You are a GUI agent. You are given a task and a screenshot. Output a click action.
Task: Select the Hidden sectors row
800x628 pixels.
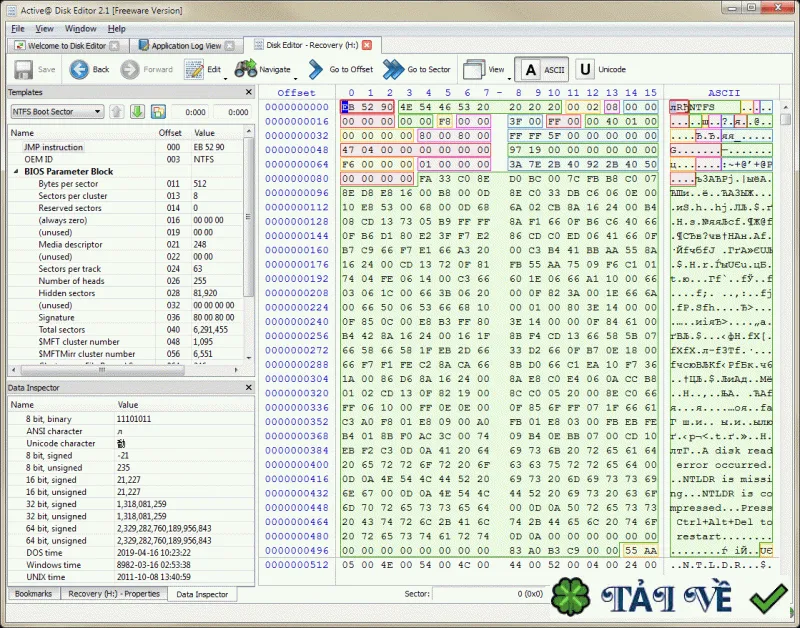[126, 293]
